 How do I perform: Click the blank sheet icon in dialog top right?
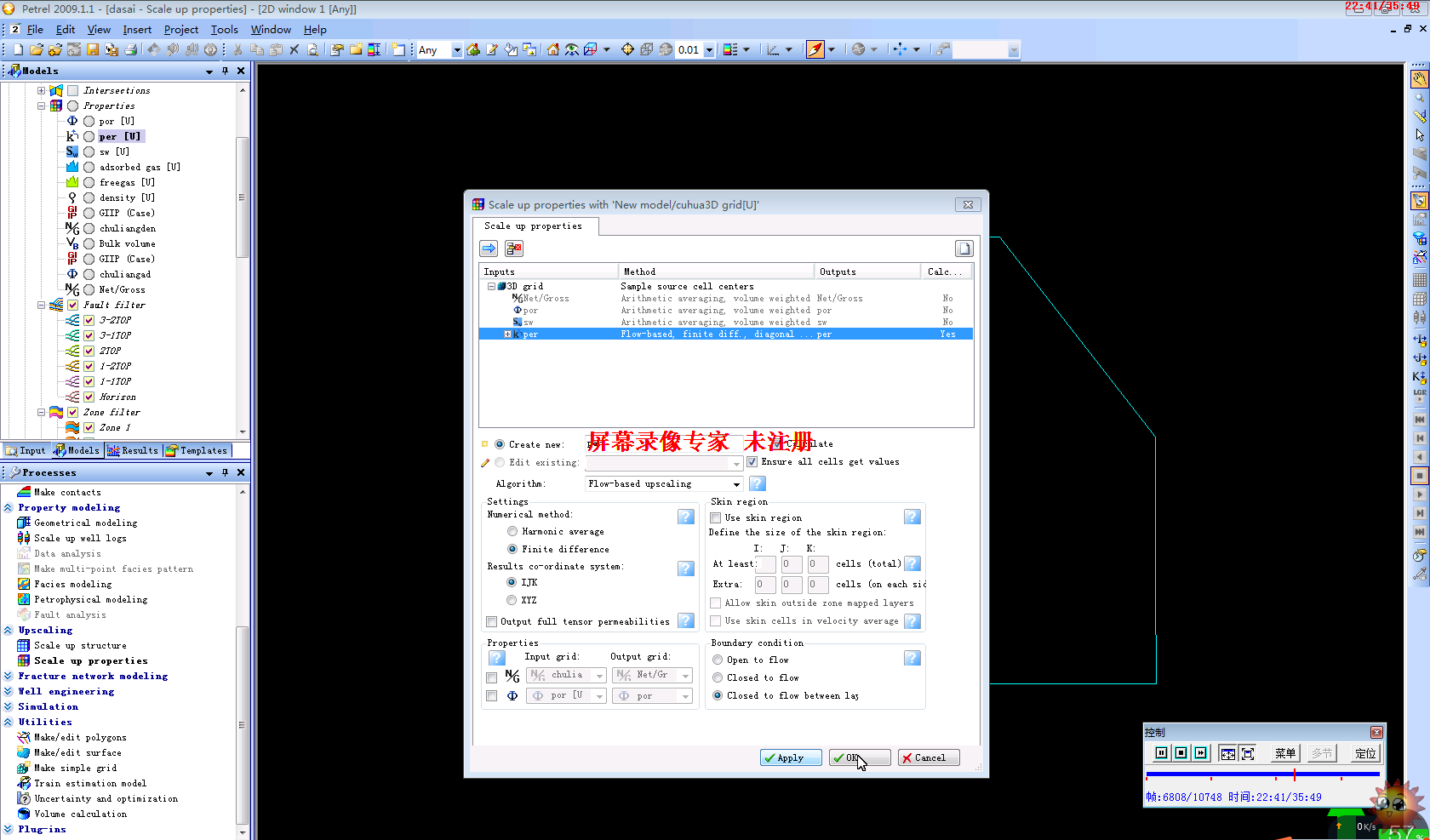964,249
